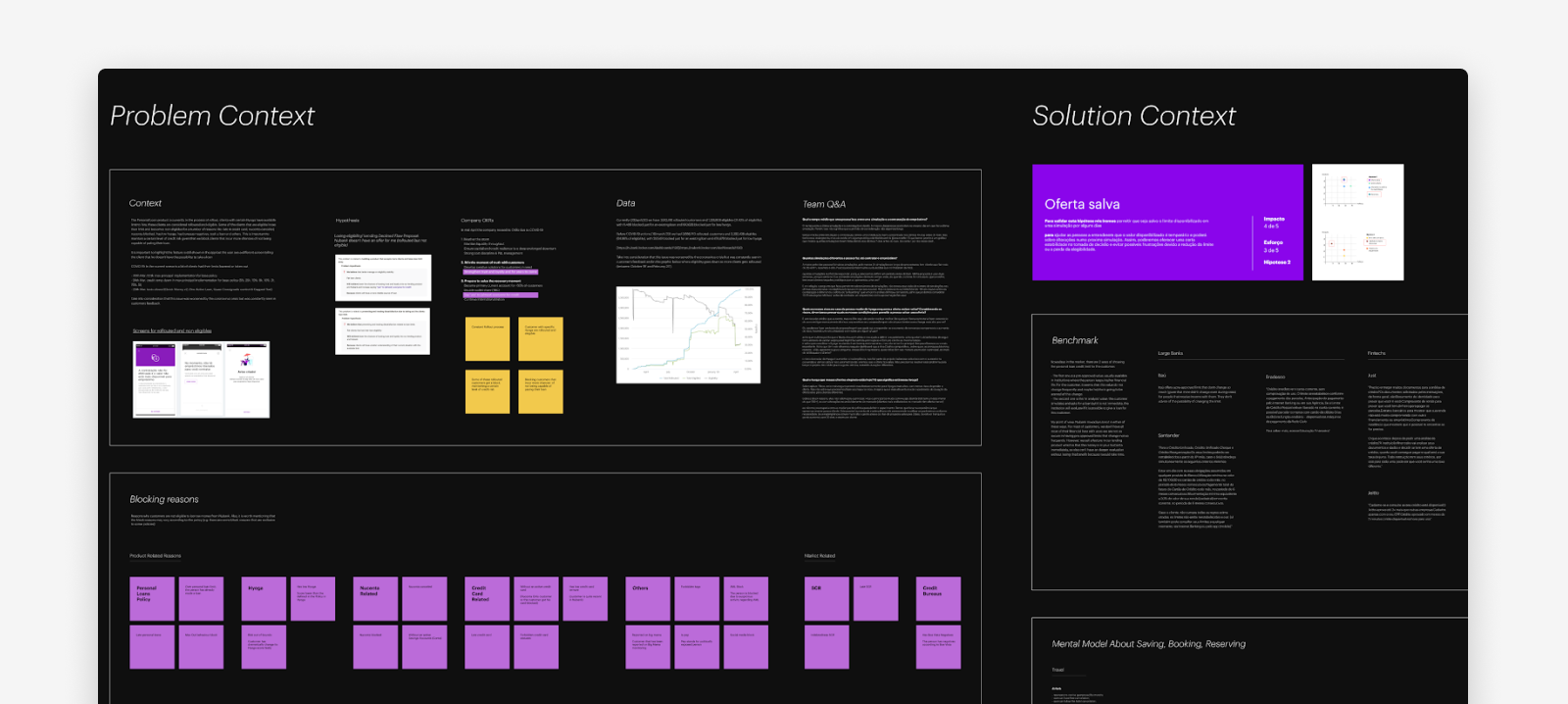
Task: Click the "Constant Rollout process" yellow sticky
Action: (x=487, y=339)
